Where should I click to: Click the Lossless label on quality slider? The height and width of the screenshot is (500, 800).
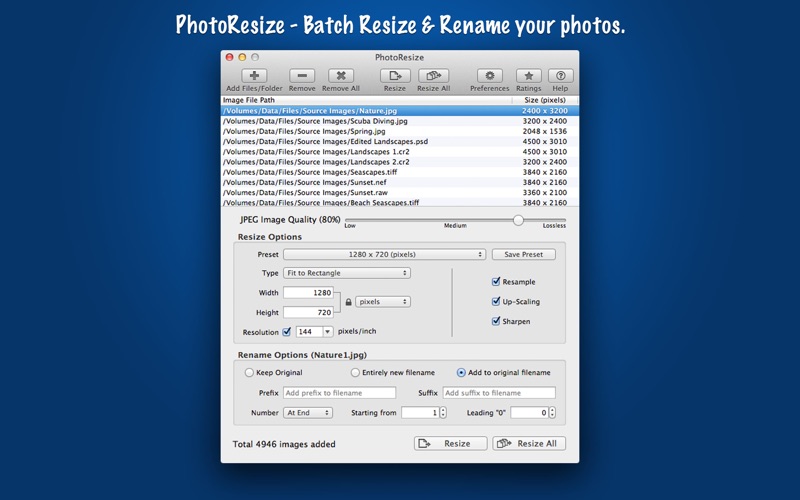554,226
